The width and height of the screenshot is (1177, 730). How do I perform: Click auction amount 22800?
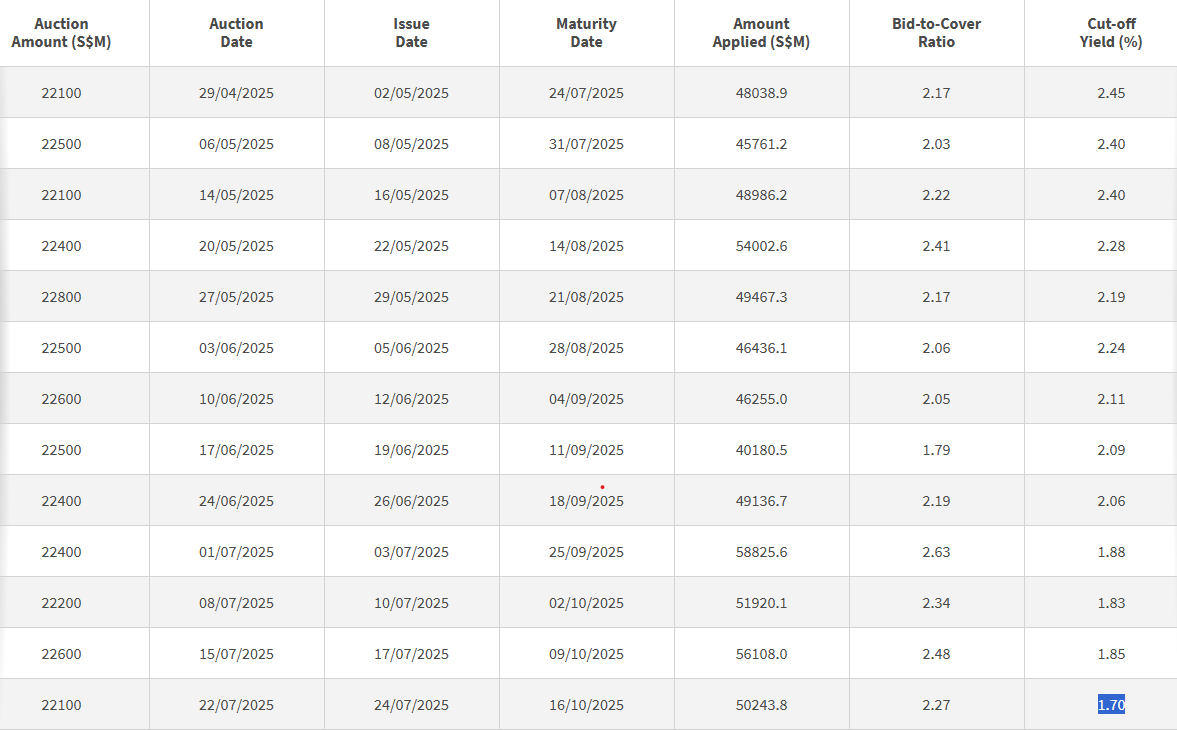point(61,297)
